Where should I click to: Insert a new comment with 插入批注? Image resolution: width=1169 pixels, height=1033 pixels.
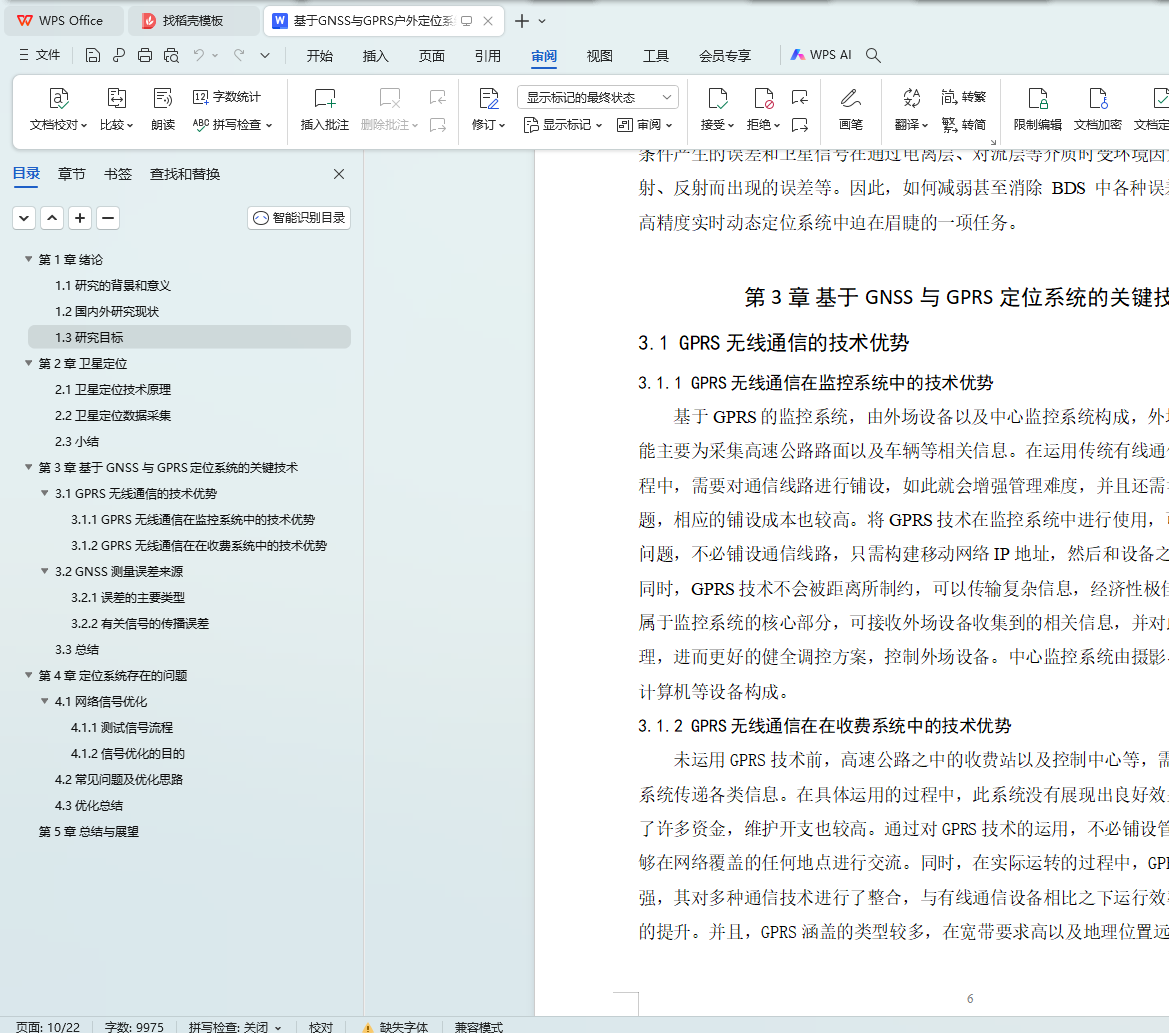click(324, 110)
